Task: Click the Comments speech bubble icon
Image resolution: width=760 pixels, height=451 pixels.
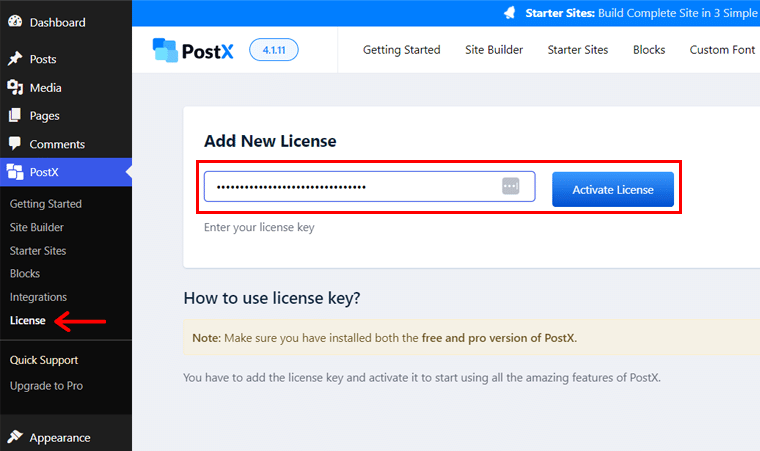Action: pyautogui.click(x=15, y=144)
